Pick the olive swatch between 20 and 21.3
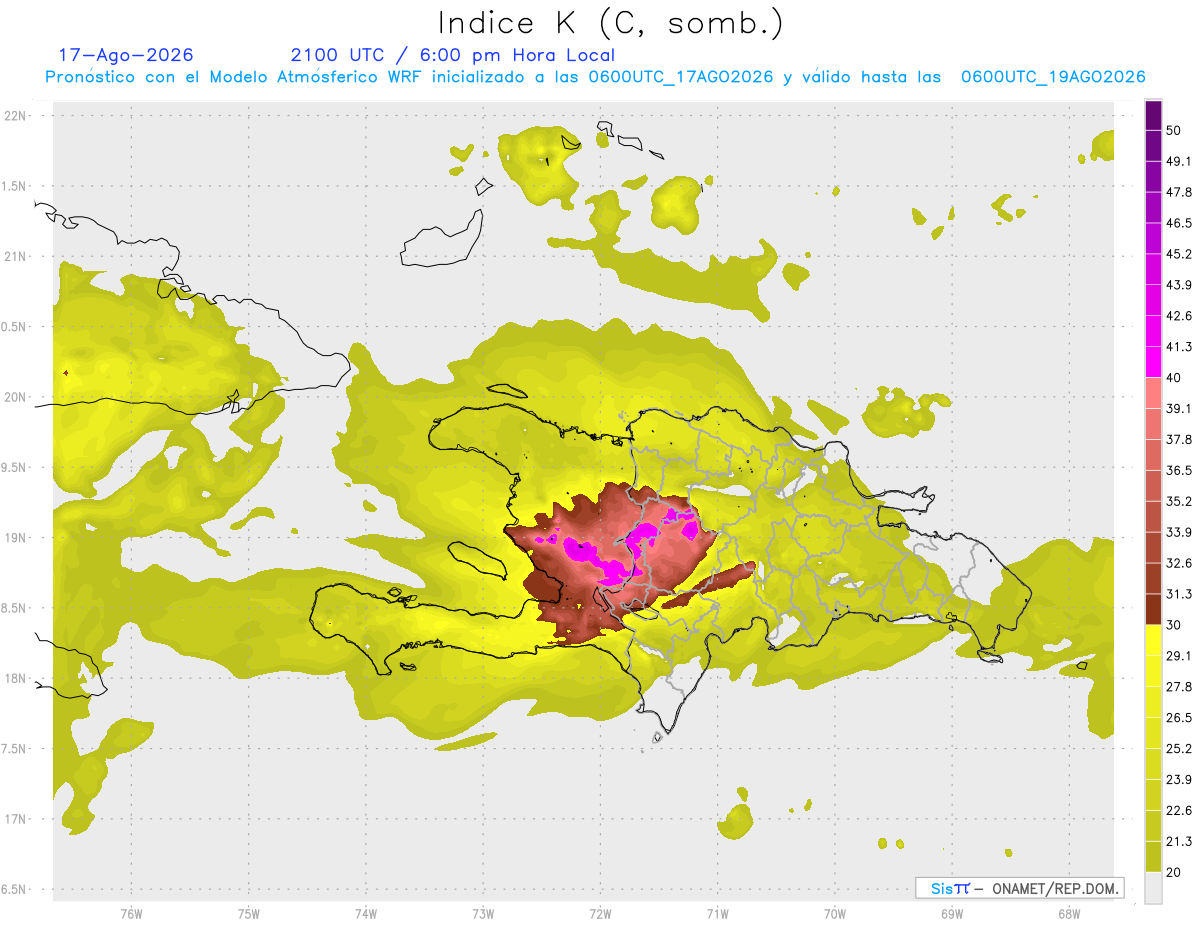 pos(1153,857)
